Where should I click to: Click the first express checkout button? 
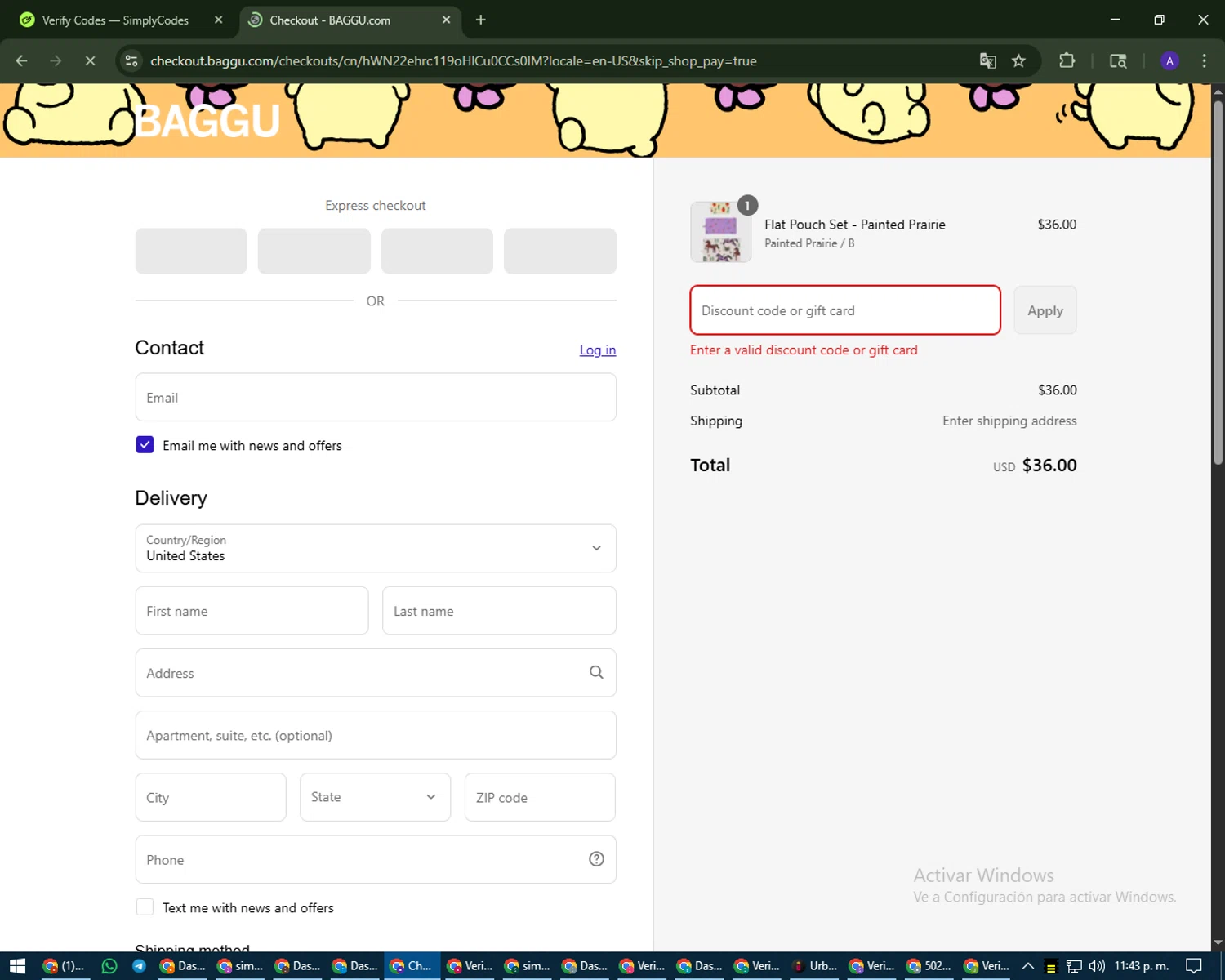pos(191,251)
